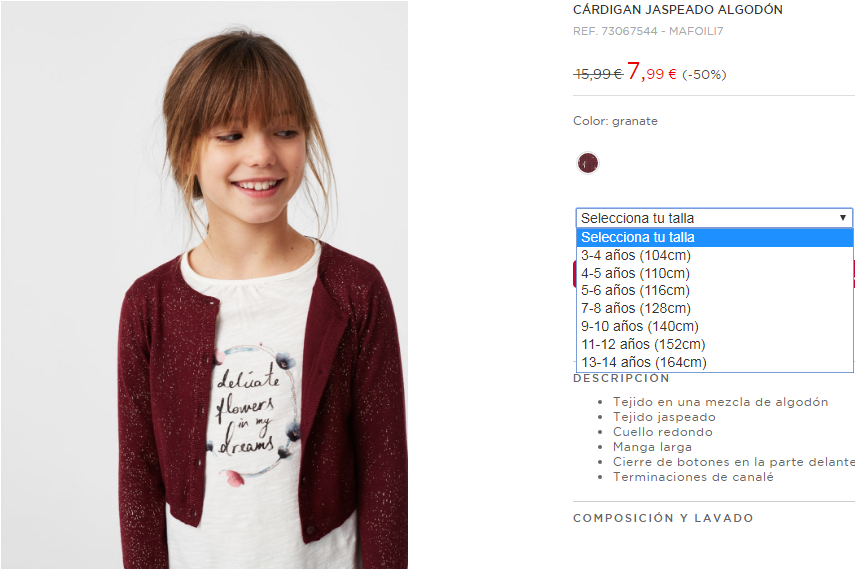Choose size 9-10 años (140cm)
Image resolution: width=855 pixels, height=569 pixels.
tap(714, 327)
